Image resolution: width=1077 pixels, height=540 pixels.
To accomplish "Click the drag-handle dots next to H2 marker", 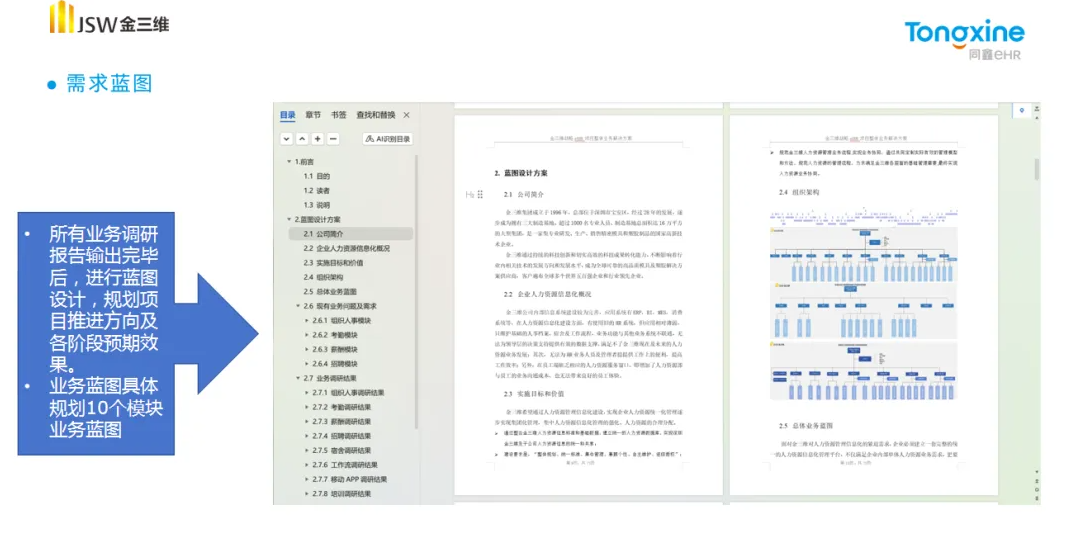I will (x=480, y=194).
